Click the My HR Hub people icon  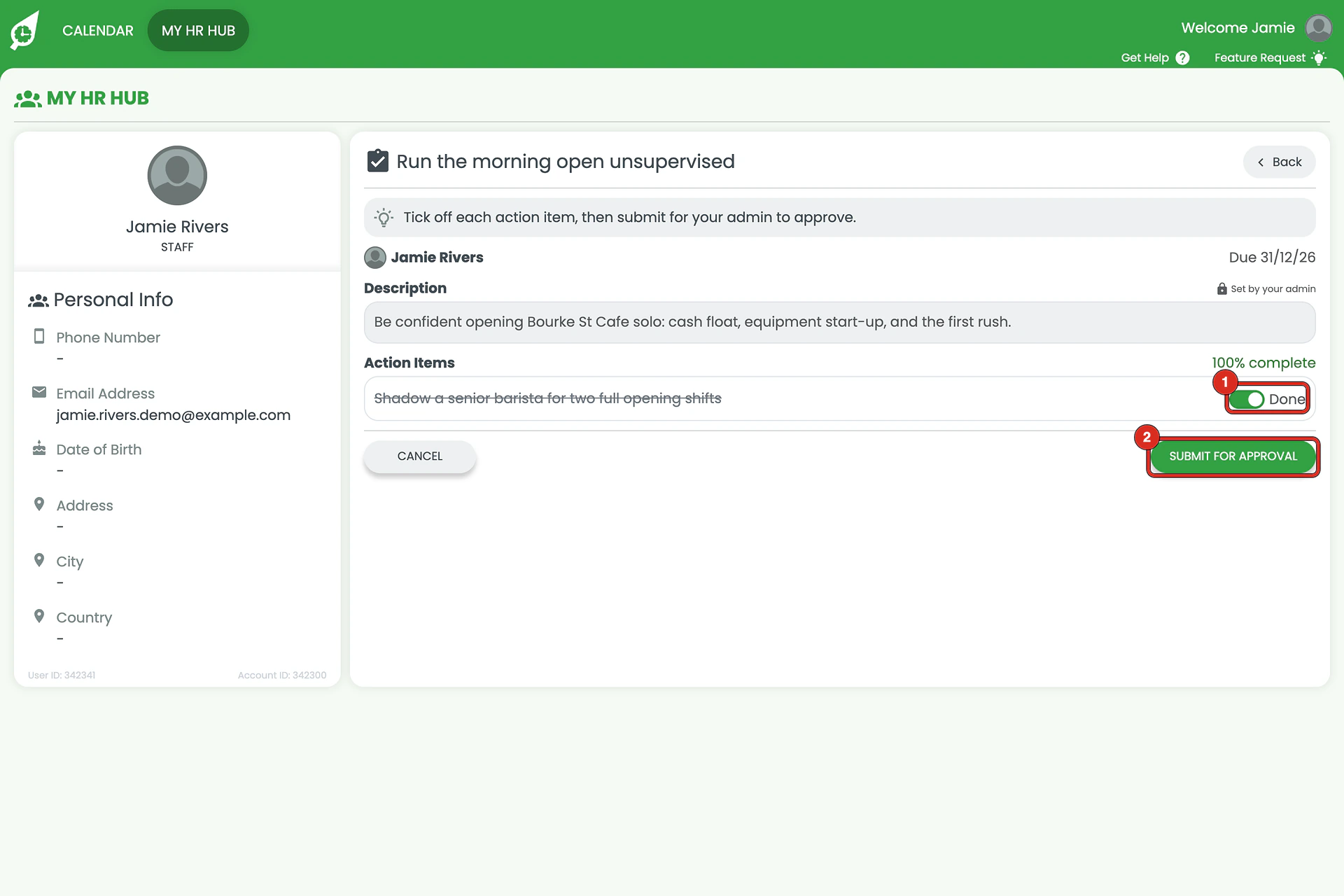pos(28,99)
